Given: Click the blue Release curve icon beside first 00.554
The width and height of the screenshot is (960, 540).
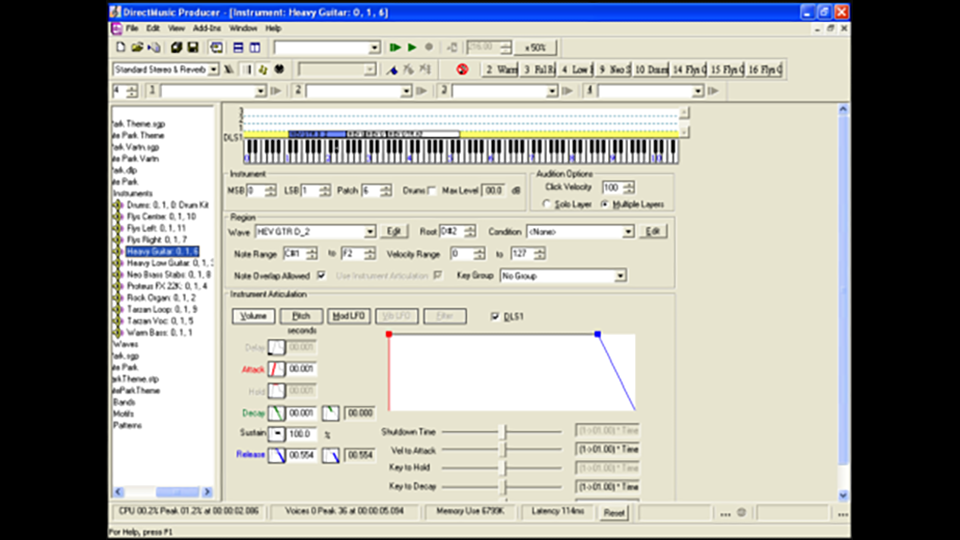Looking at the screenshot, I should 277,455.
